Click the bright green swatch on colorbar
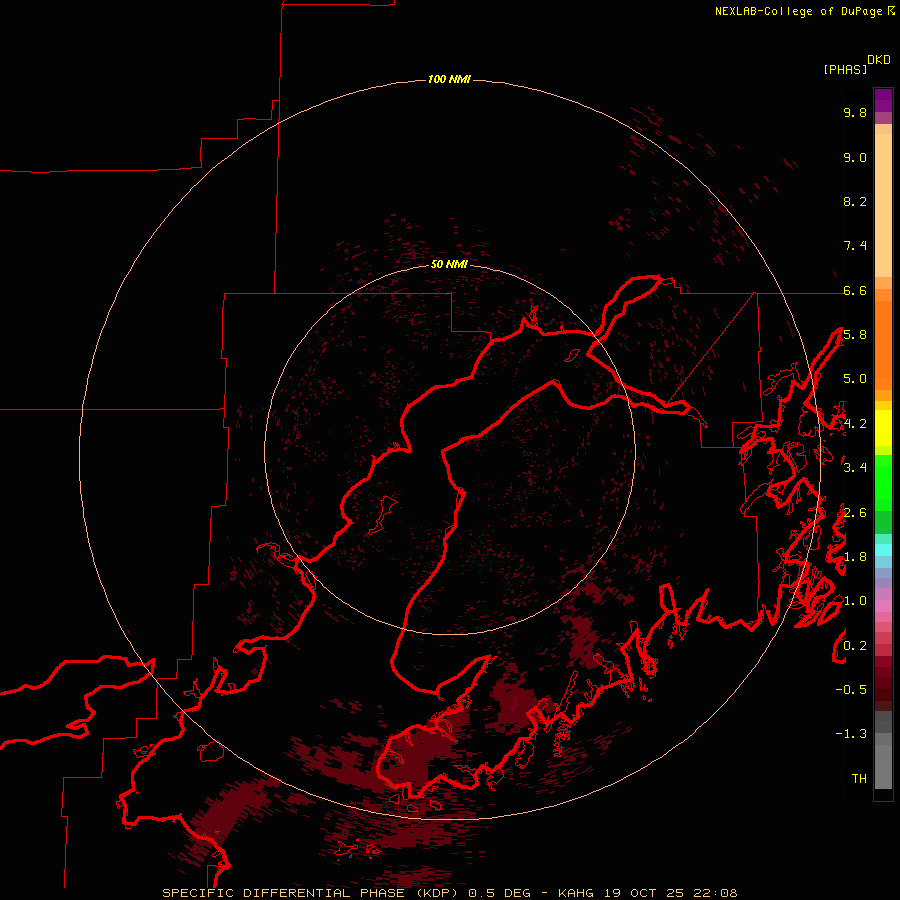 click(883, 484)
